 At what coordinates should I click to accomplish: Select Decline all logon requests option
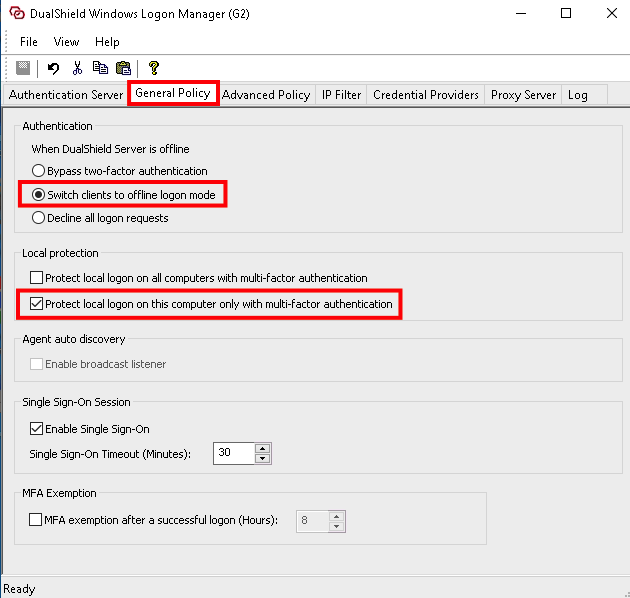39,218
